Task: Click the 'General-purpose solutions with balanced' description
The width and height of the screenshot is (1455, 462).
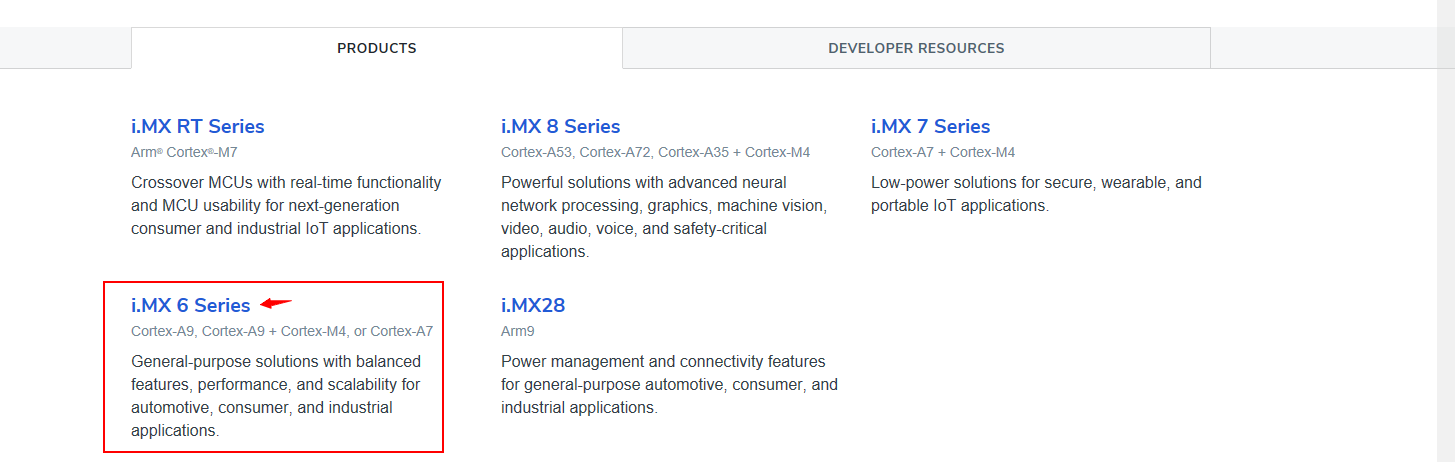Action: pos(276,396)
